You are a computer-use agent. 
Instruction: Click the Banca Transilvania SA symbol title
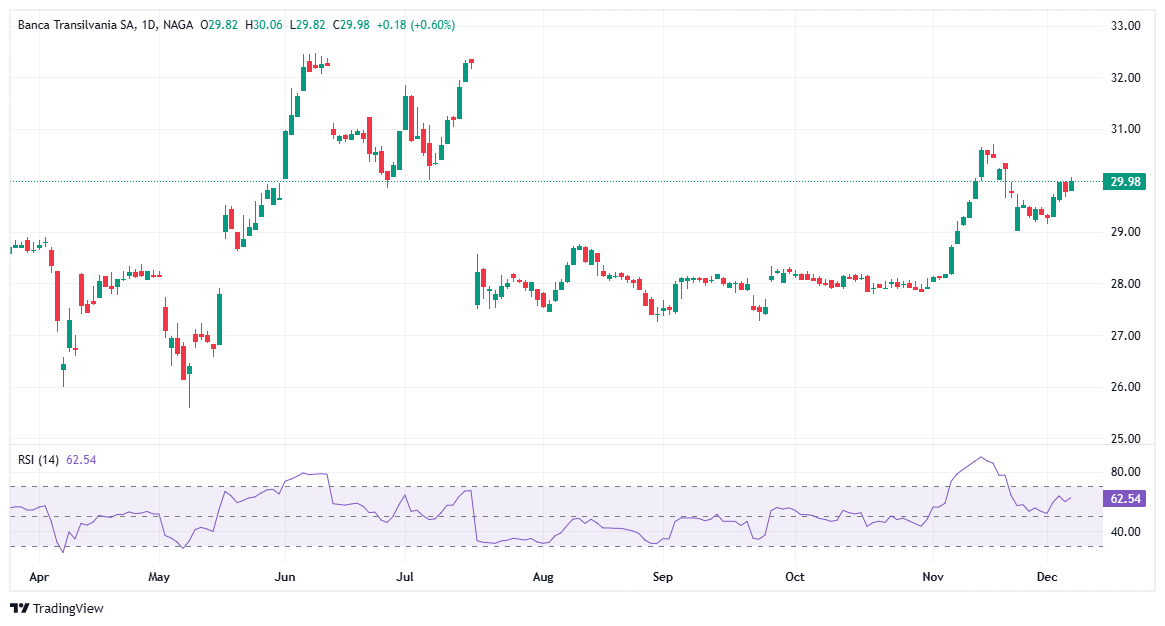[77, 25]
